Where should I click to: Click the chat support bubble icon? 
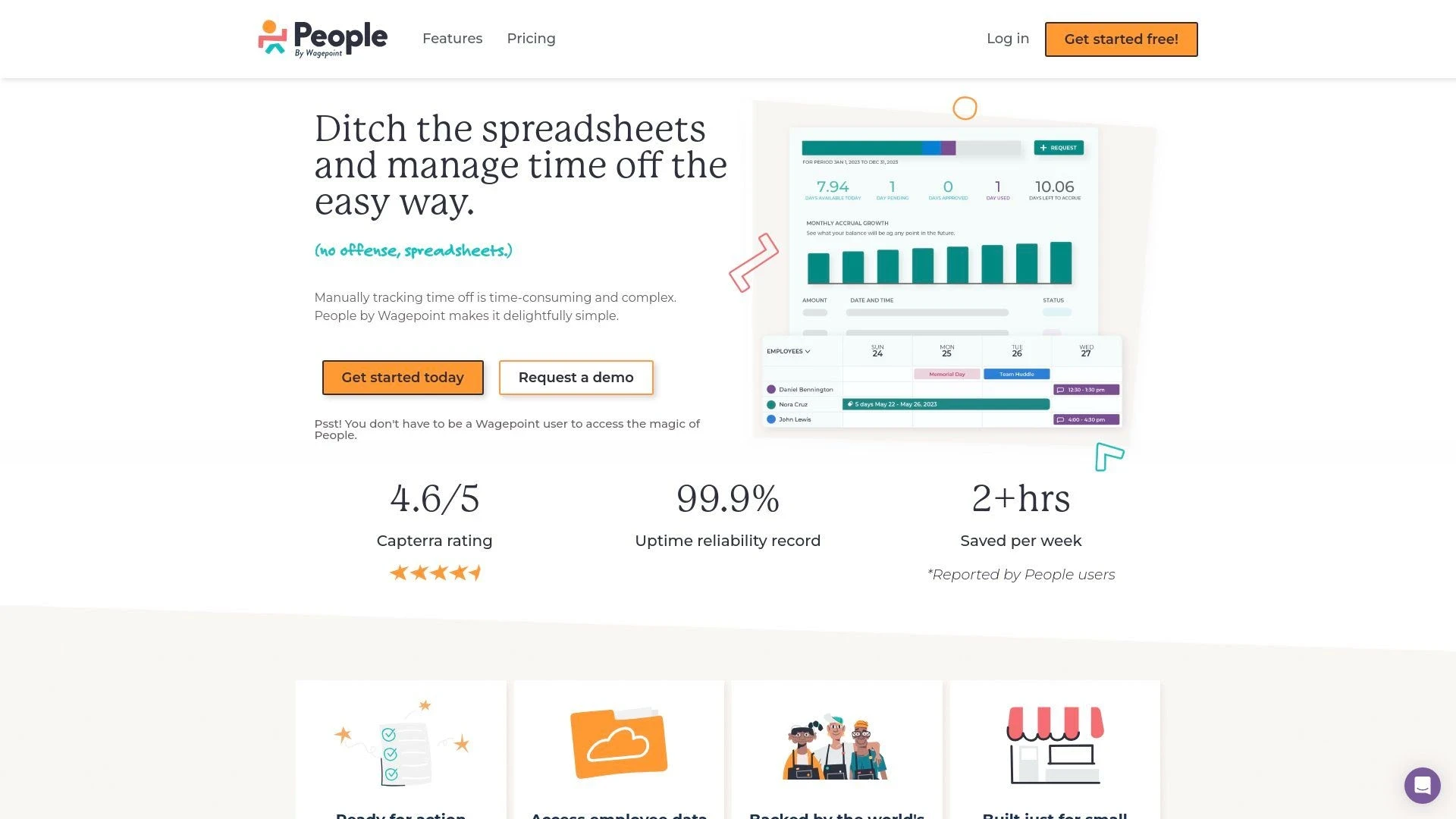pos(1422,784)
